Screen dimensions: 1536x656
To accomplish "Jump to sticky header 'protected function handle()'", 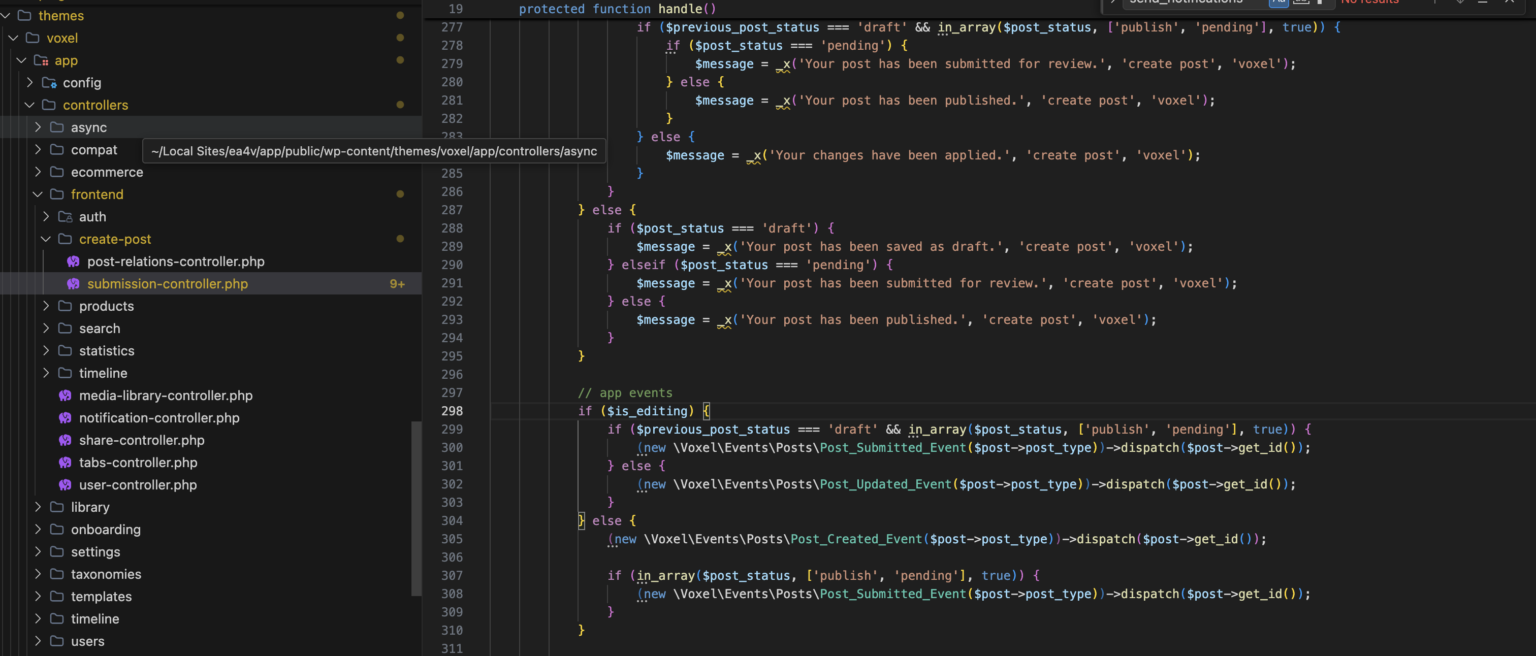I will [617, 9].
